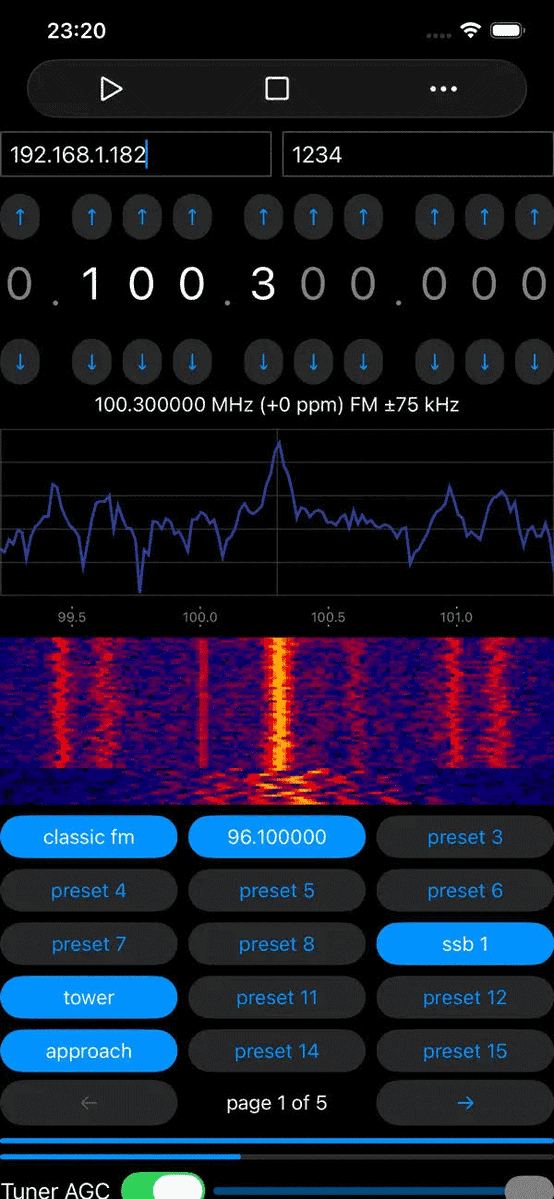
Task: Select preset 11
Action: coord(277,997)
